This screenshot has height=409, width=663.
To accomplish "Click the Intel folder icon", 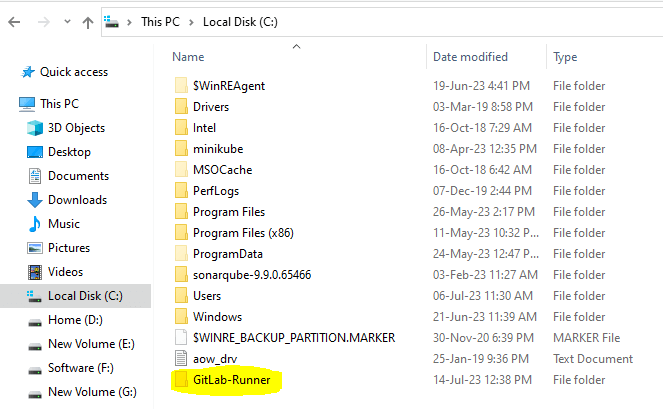I will [x=181, y=128].
